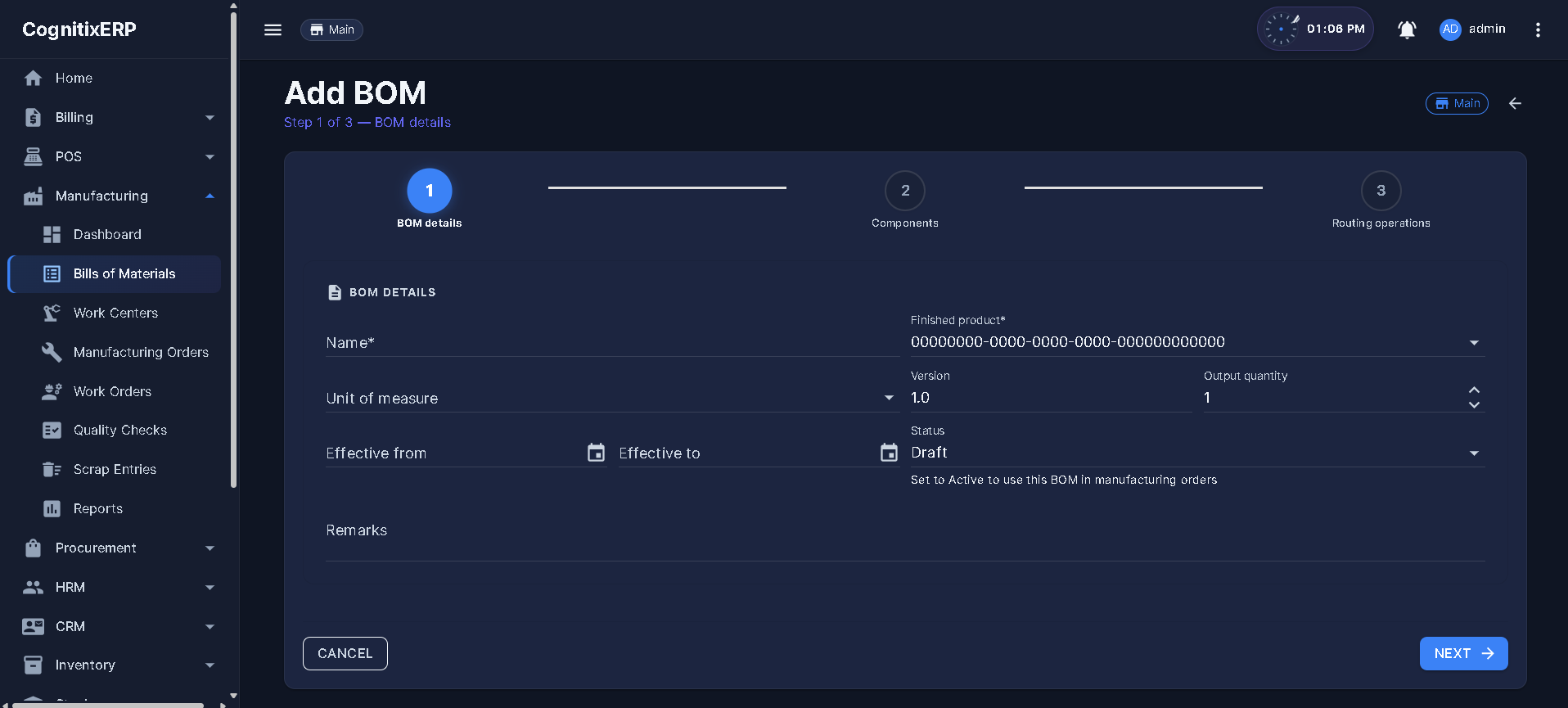The height and width of the screenshot is (708, 1568).
Task: Click the AD user avatar
Action: [x=1449, y=29]
